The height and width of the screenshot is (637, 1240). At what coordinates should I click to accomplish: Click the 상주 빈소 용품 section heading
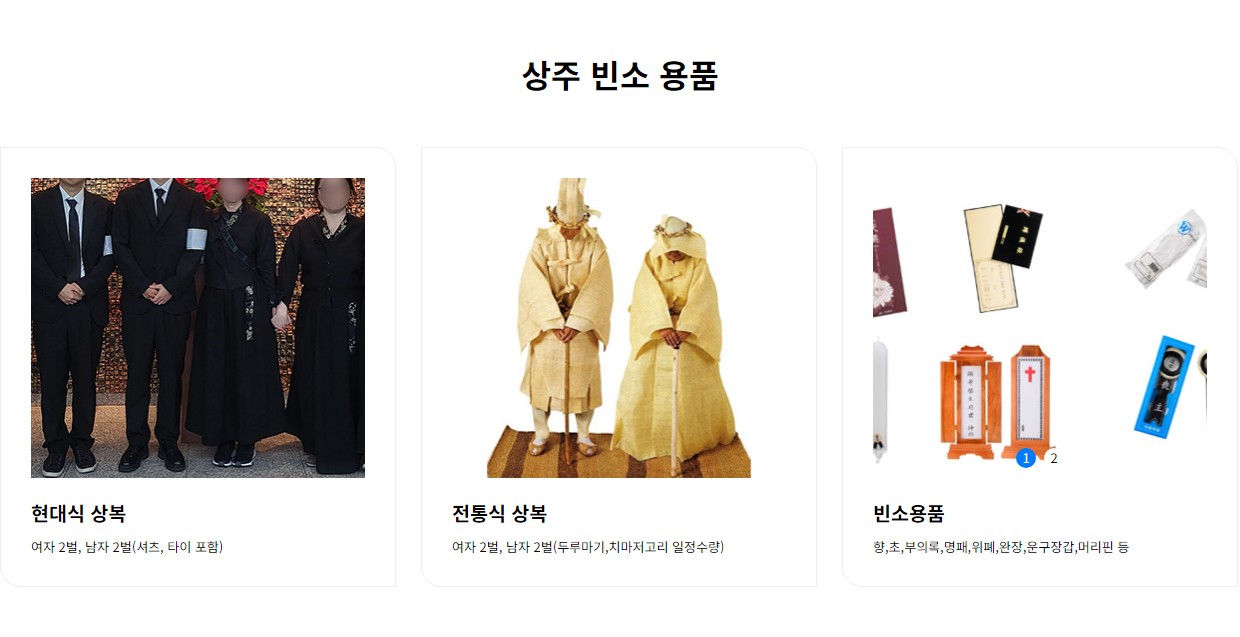(x=620, y=76)
